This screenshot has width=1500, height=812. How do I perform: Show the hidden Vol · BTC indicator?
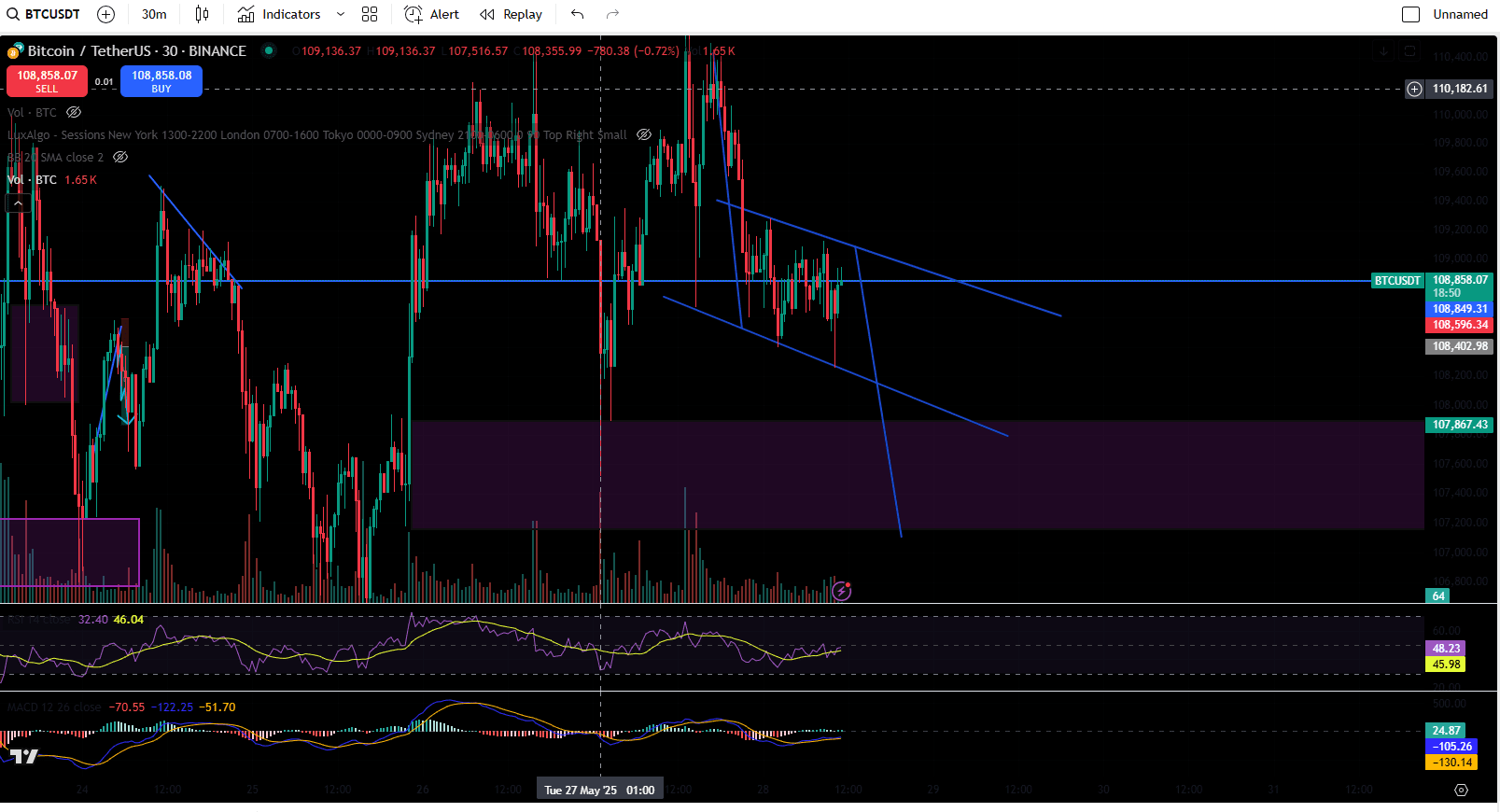pos(74,112)
